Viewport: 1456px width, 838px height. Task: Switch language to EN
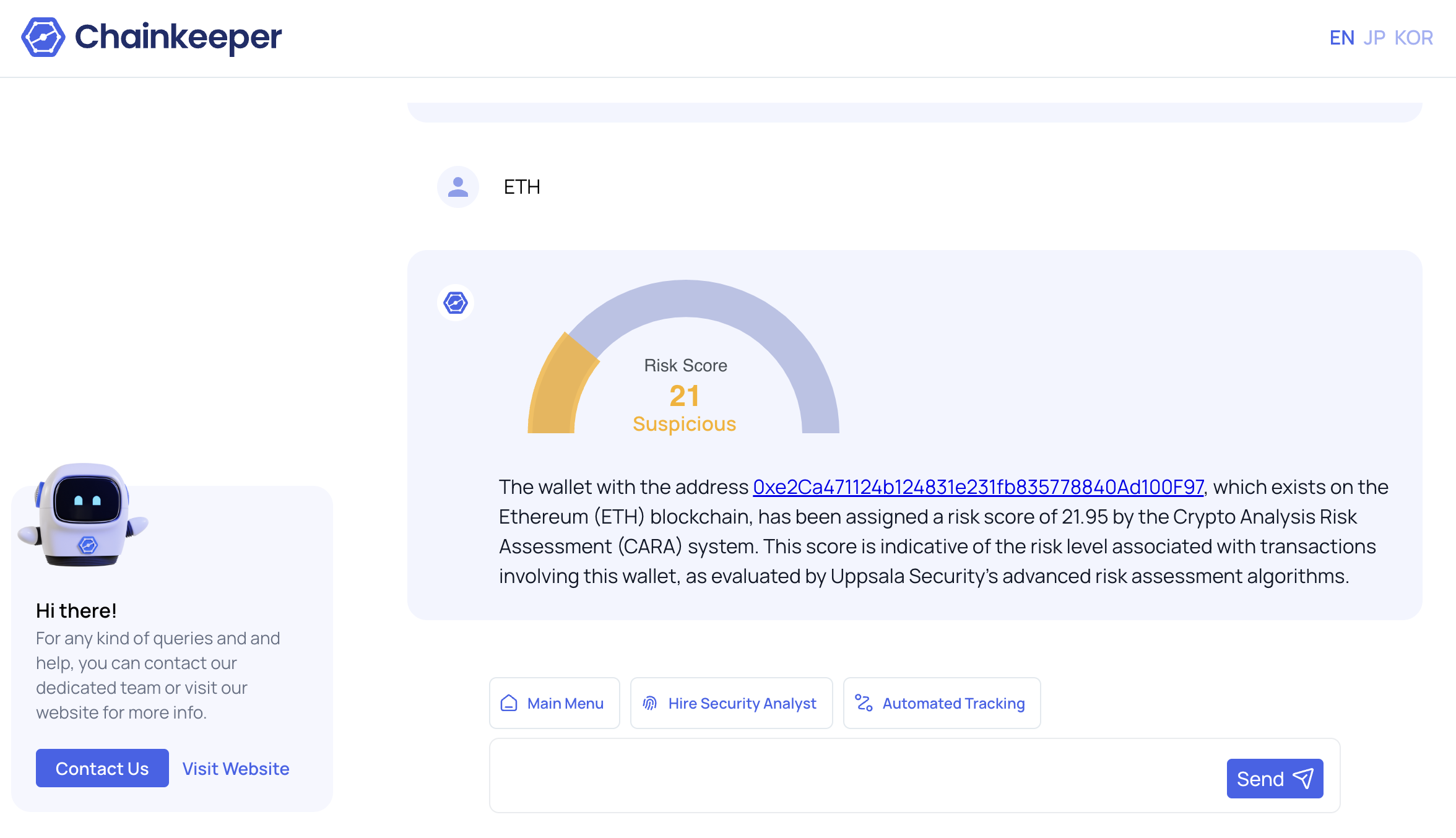[x=1341, y=38]
